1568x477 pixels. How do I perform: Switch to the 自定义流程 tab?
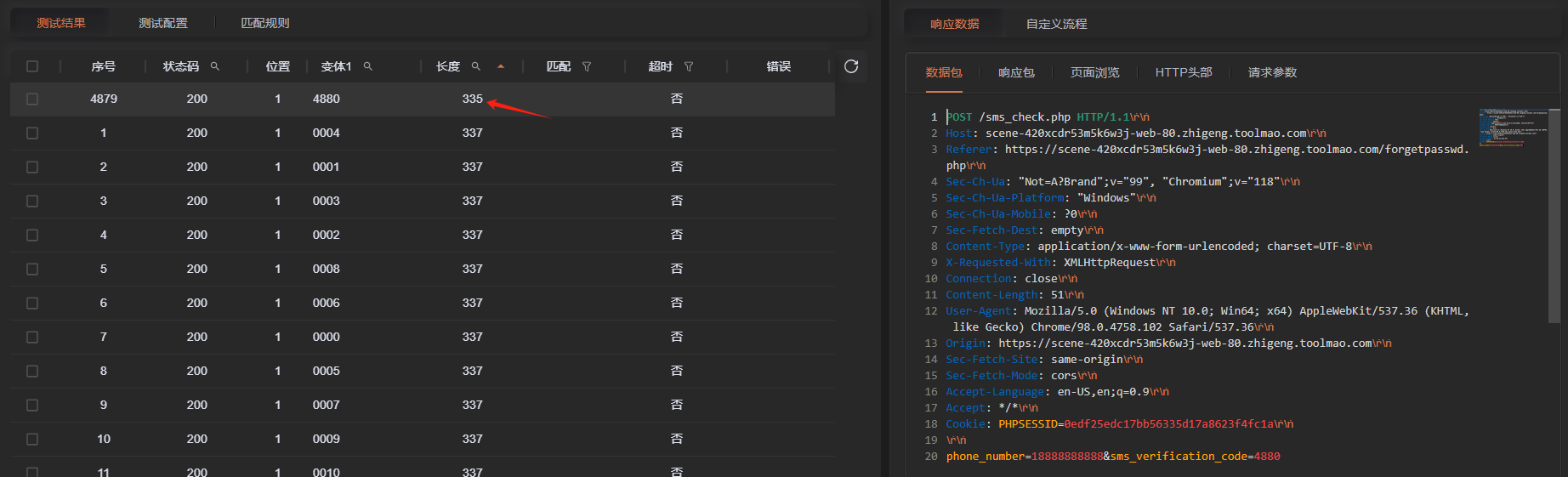(x=1056, y=24)
